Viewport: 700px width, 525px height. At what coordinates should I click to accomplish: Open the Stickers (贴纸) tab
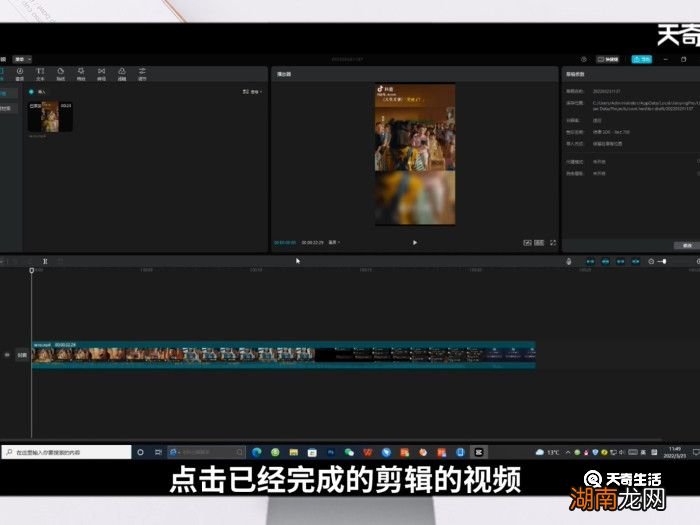[61, 74]
